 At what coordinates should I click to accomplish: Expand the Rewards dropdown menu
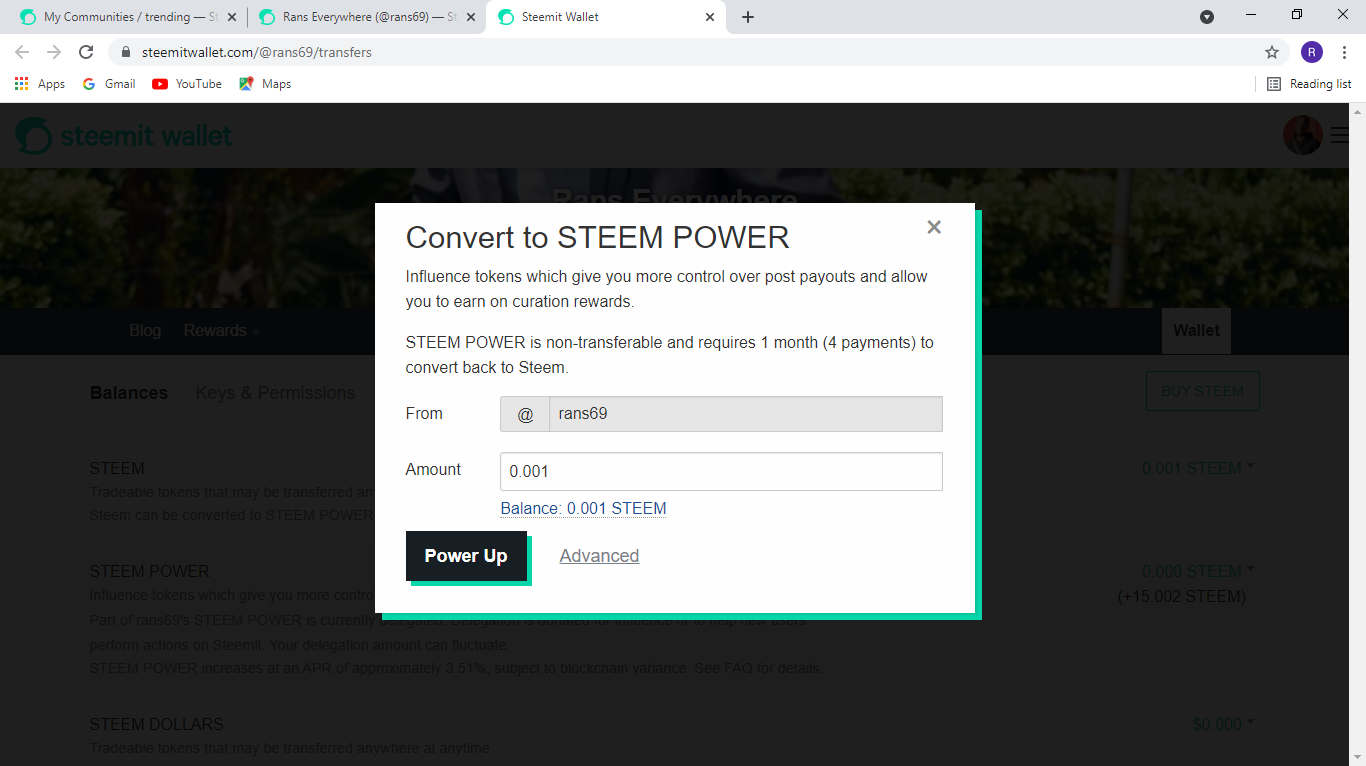[221, 330]
